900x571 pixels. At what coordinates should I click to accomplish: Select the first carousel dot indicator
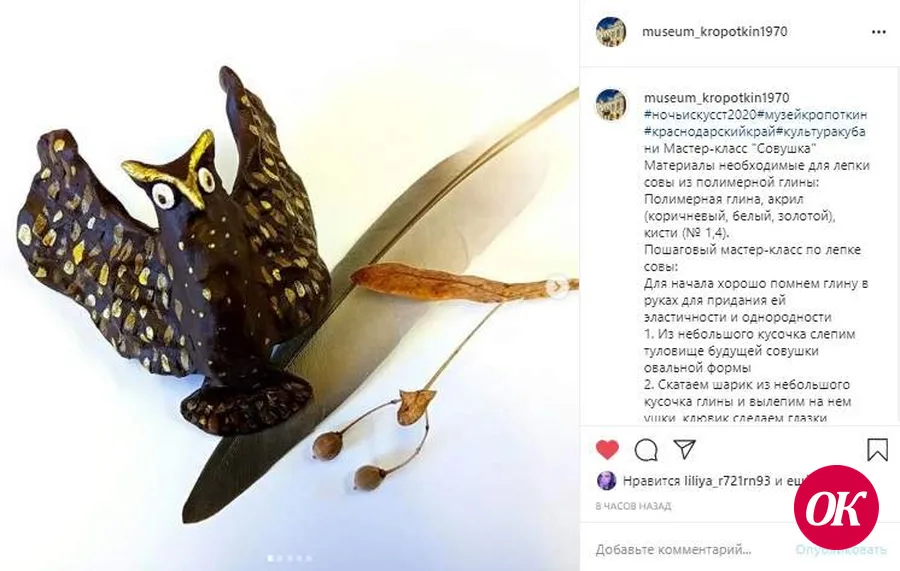(x=270, y=558)
